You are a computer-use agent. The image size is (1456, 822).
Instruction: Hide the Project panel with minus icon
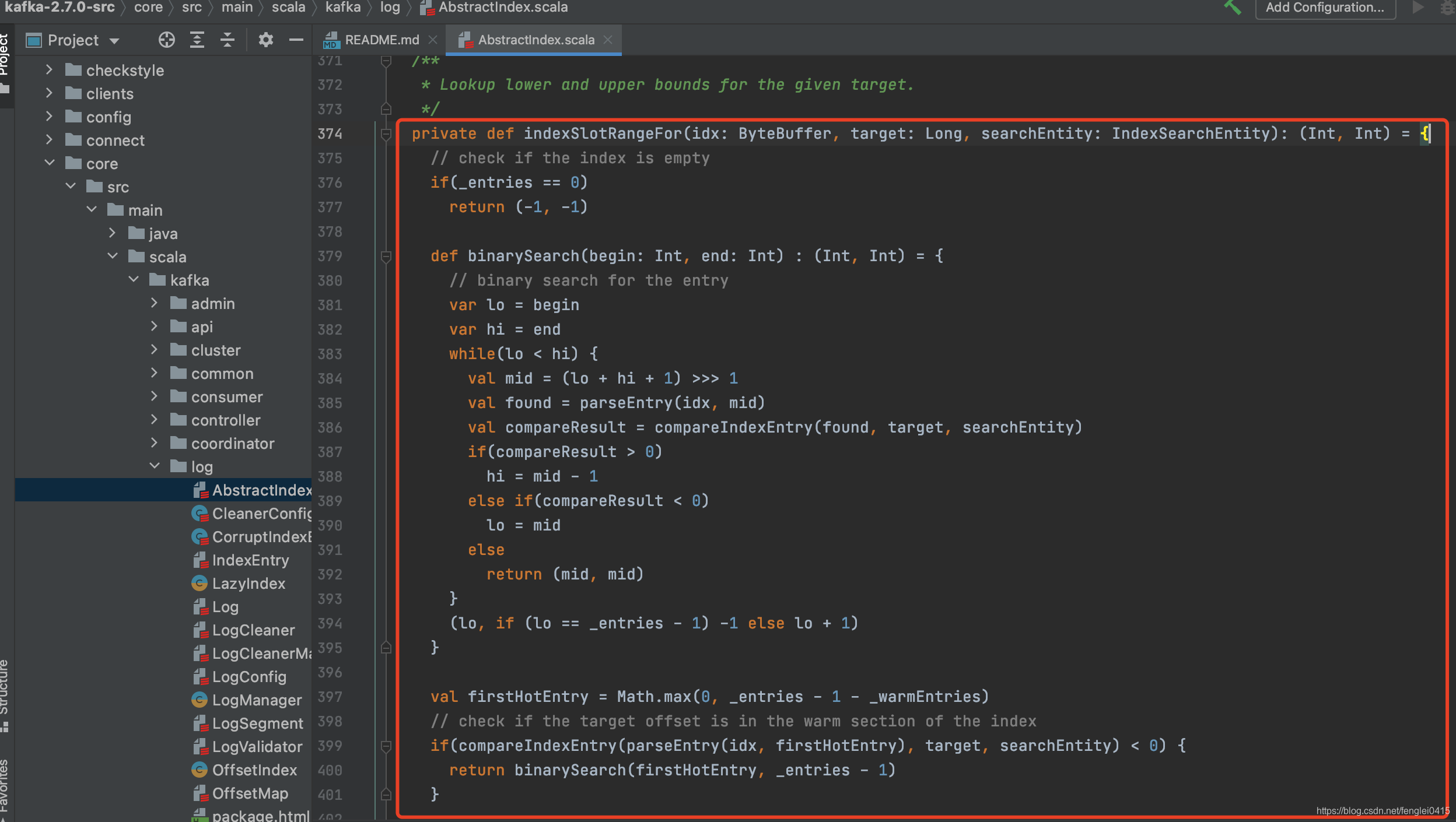(296, 40)
